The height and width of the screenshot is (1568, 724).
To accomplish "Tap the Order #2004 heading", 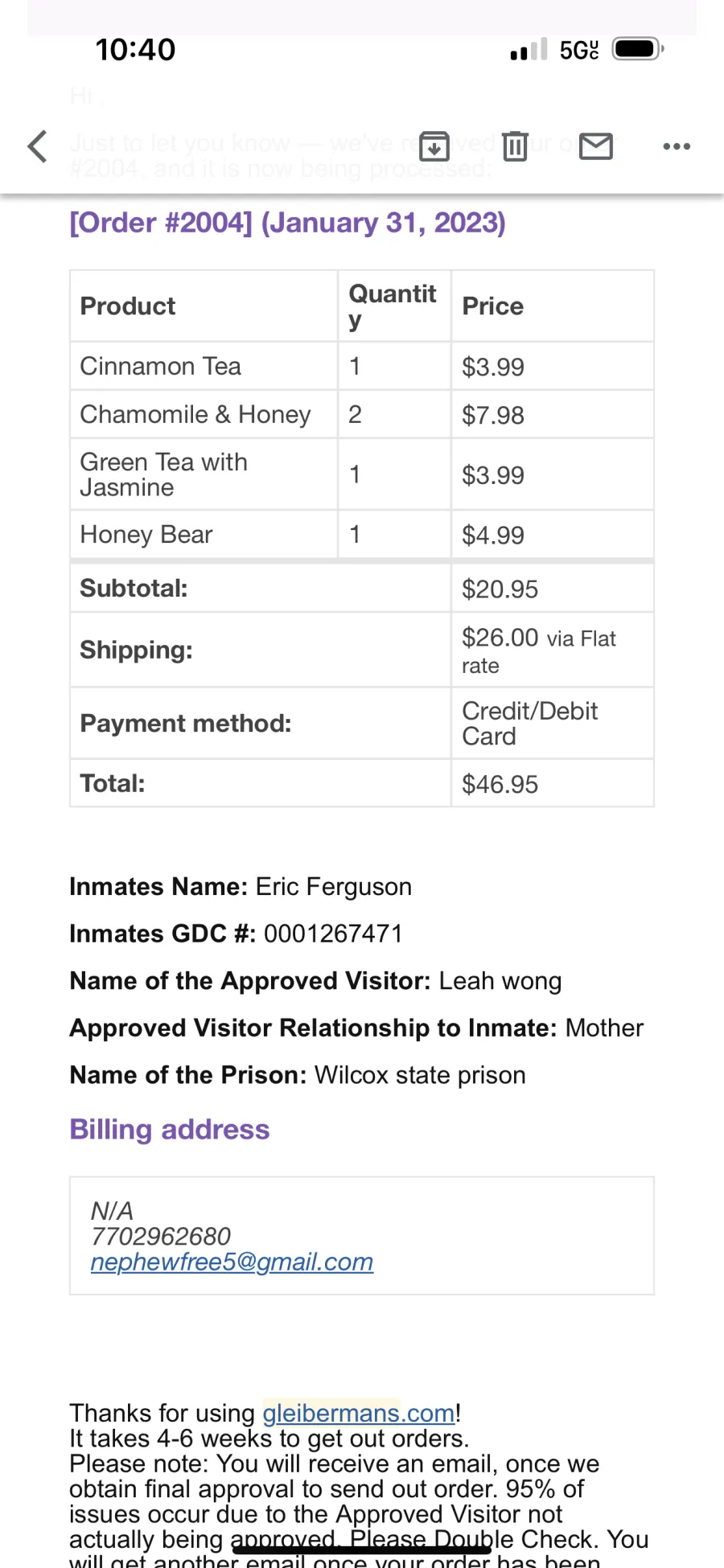I will click(x=287, y=223).
